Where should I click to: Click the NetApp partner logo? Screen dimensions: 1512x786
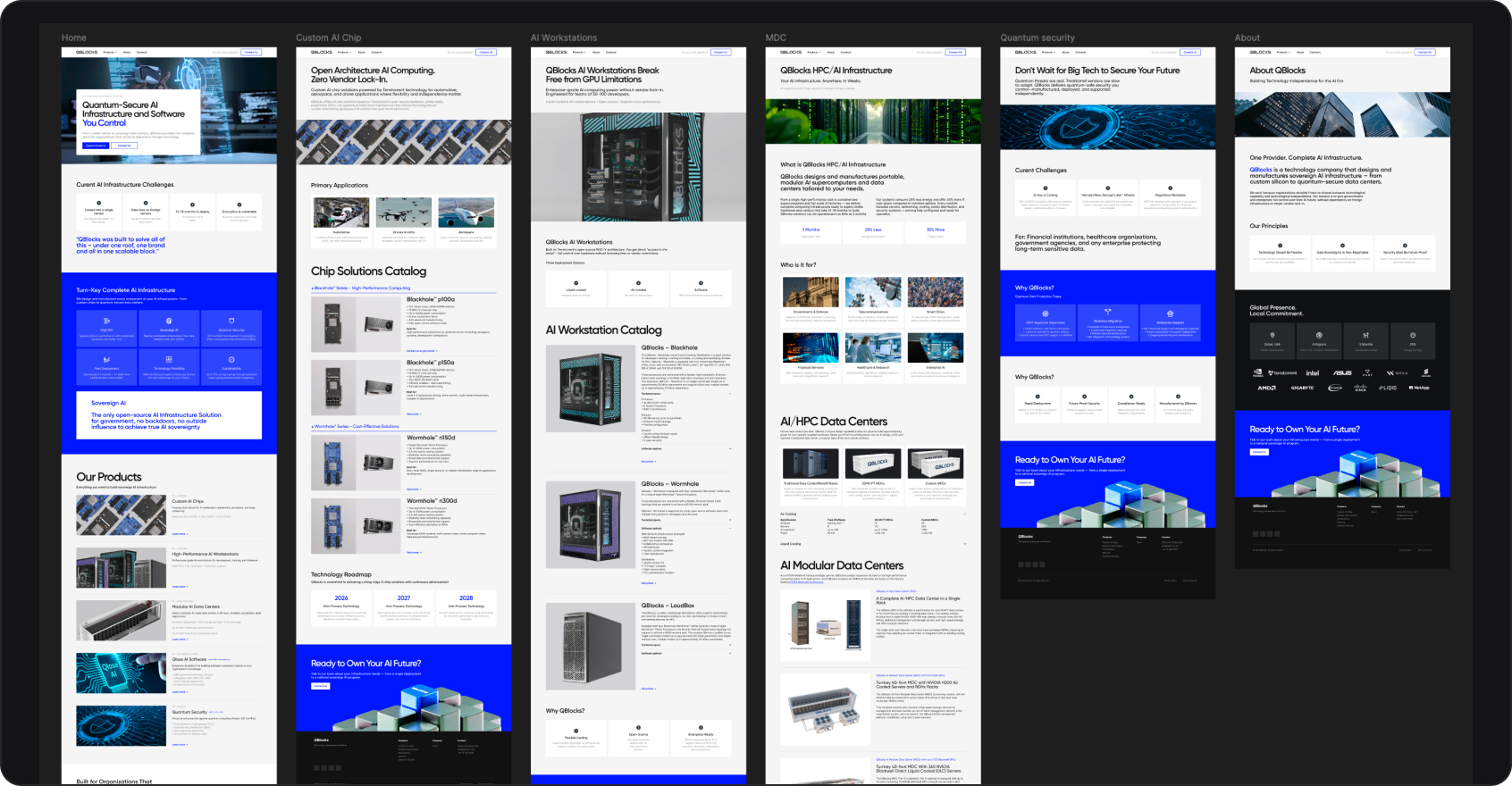tap(1419, 388)
